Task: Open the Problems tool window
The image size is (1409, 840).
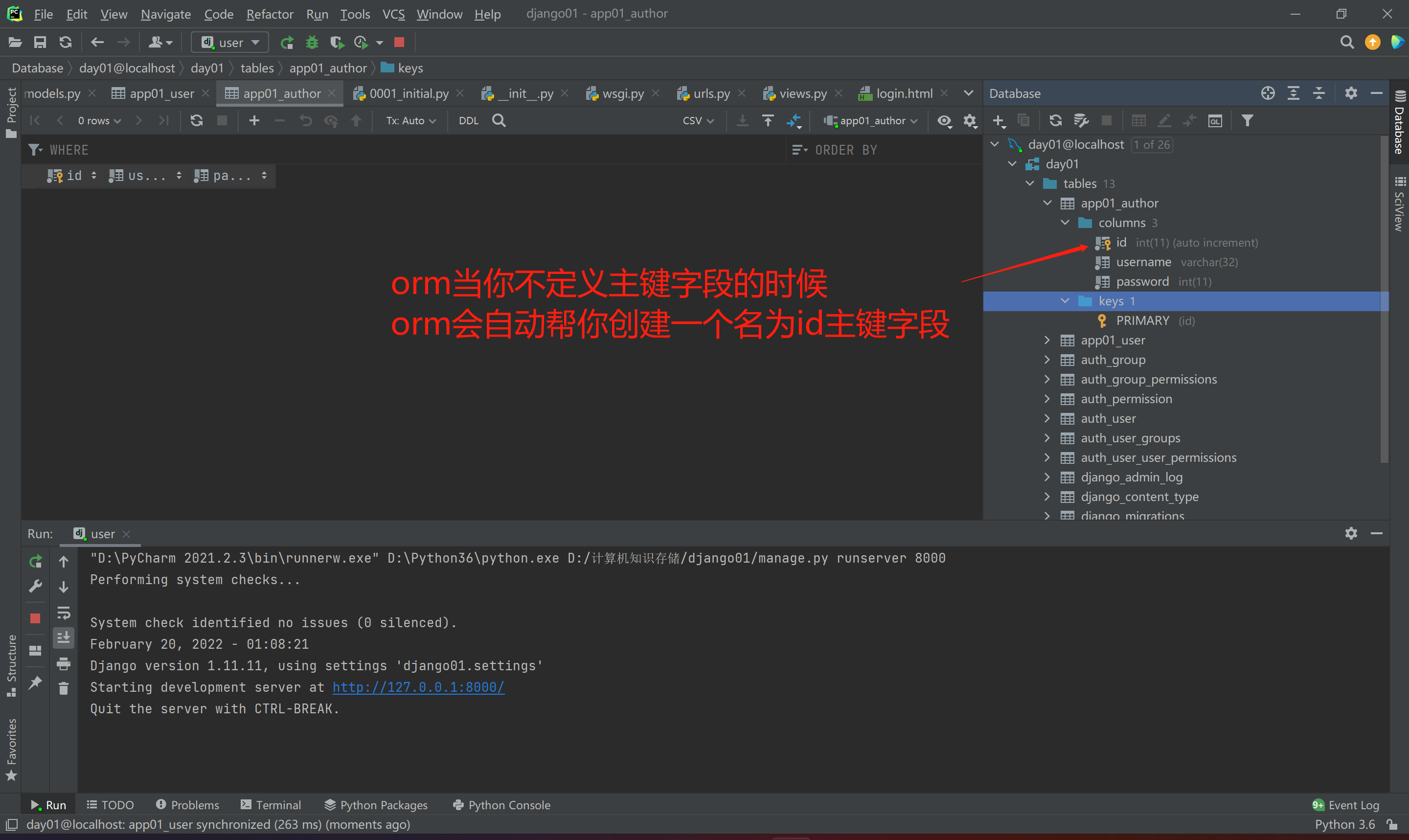Action: (187, 805)
